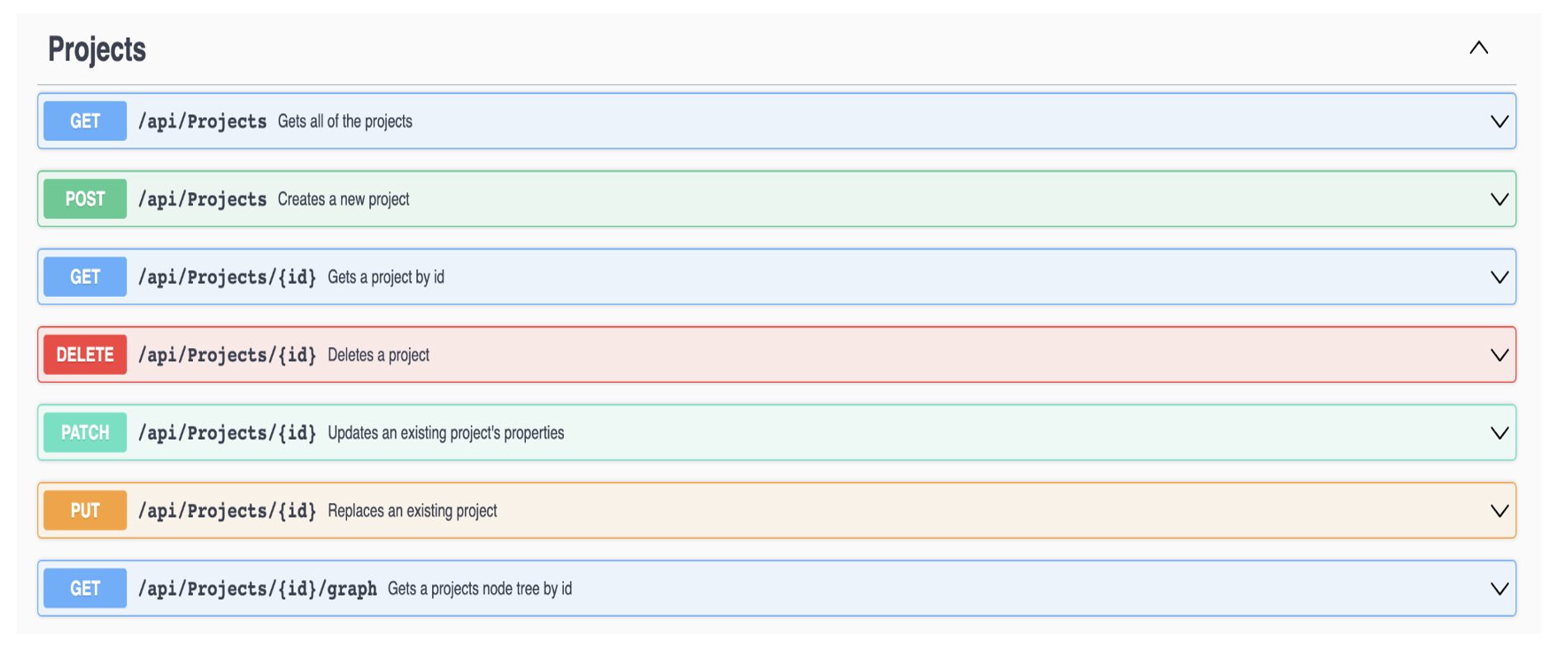This screenshot has height=660, width=1568.
Task: Open the /api/Projects path in the POST row
Action: 202,199
